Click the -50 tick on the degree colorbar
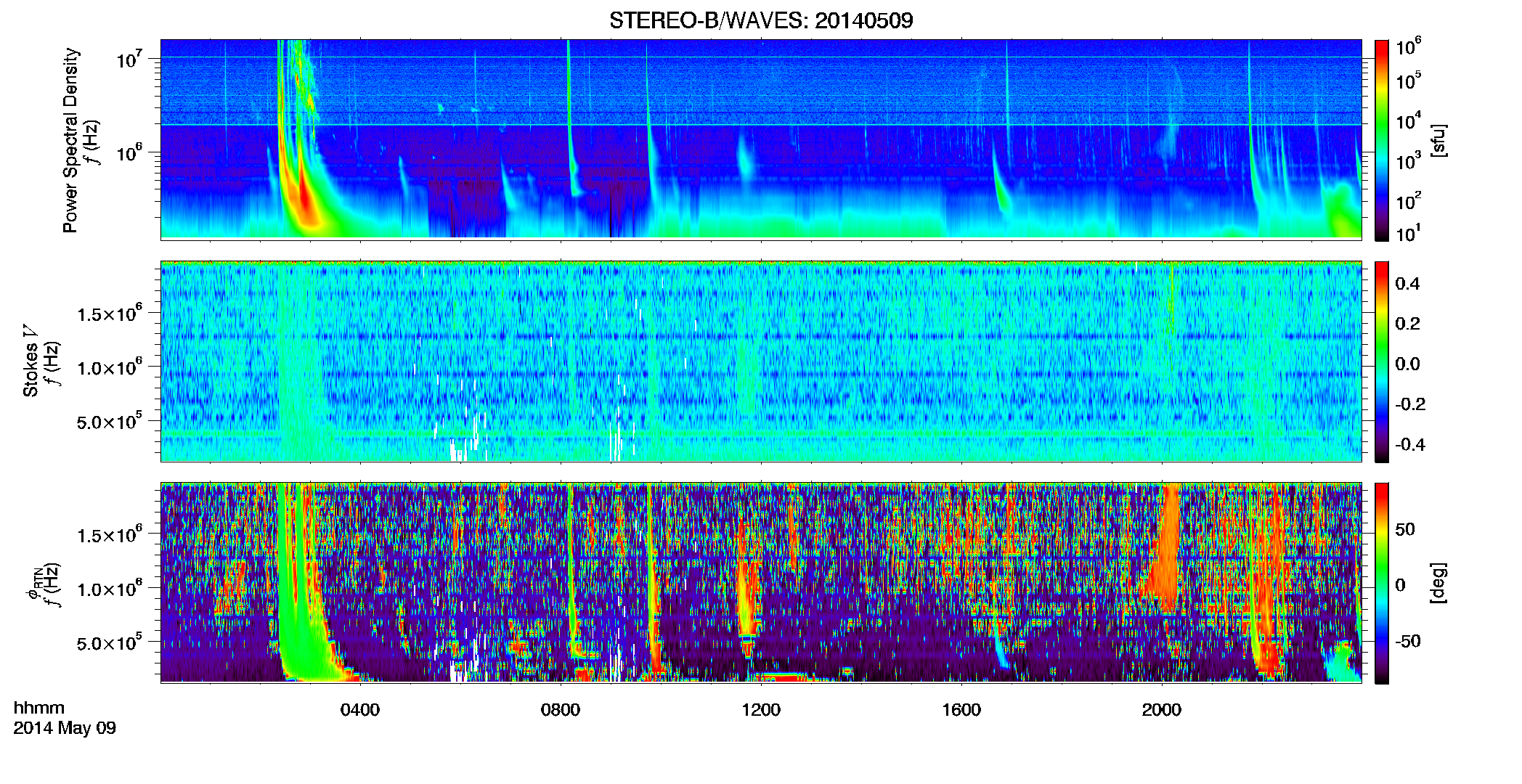The height and width of the screenshot is (784, 1522). tap(1407, 642)
